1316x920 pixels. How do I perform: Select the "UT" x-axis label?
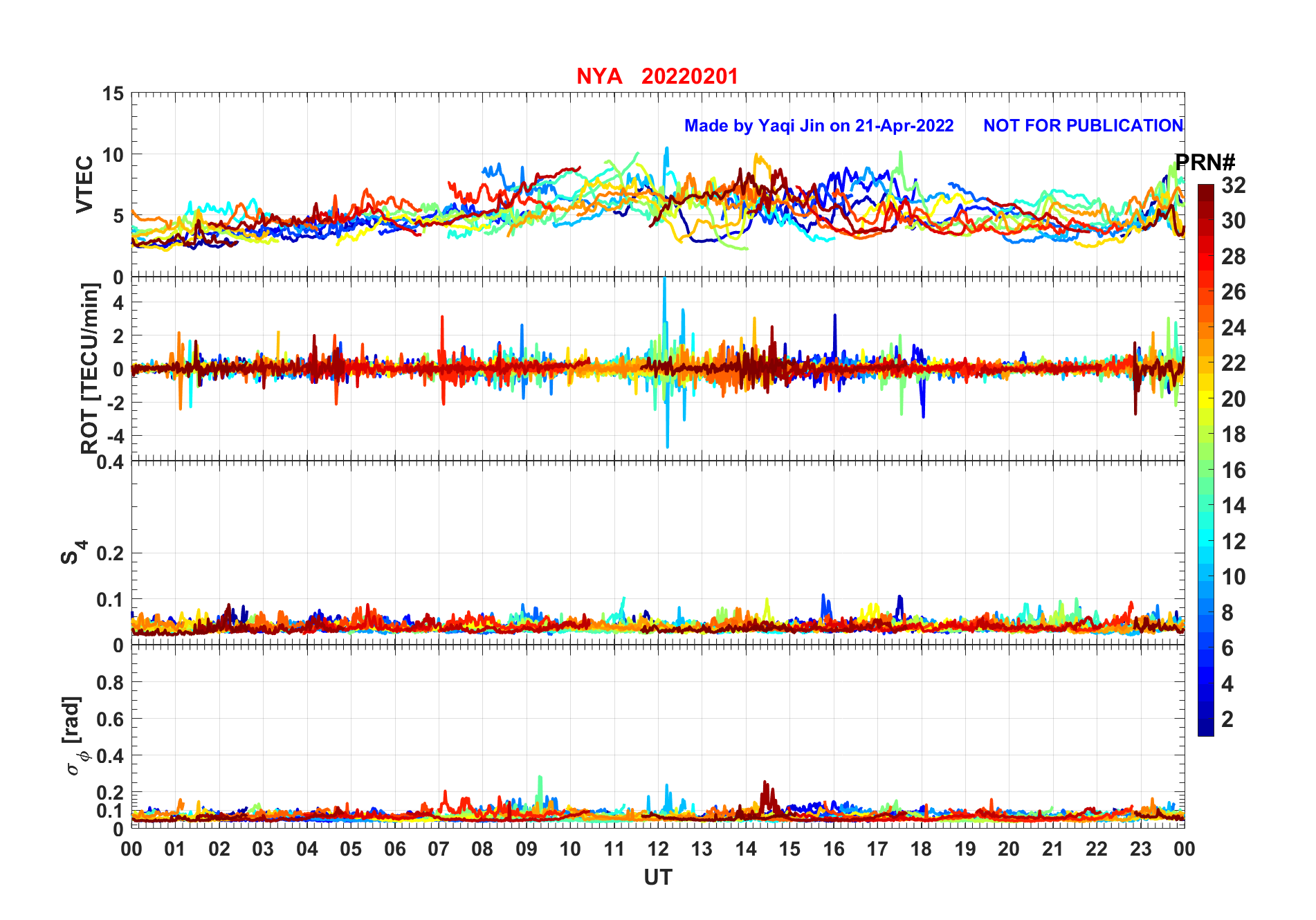tap(658, 877)
